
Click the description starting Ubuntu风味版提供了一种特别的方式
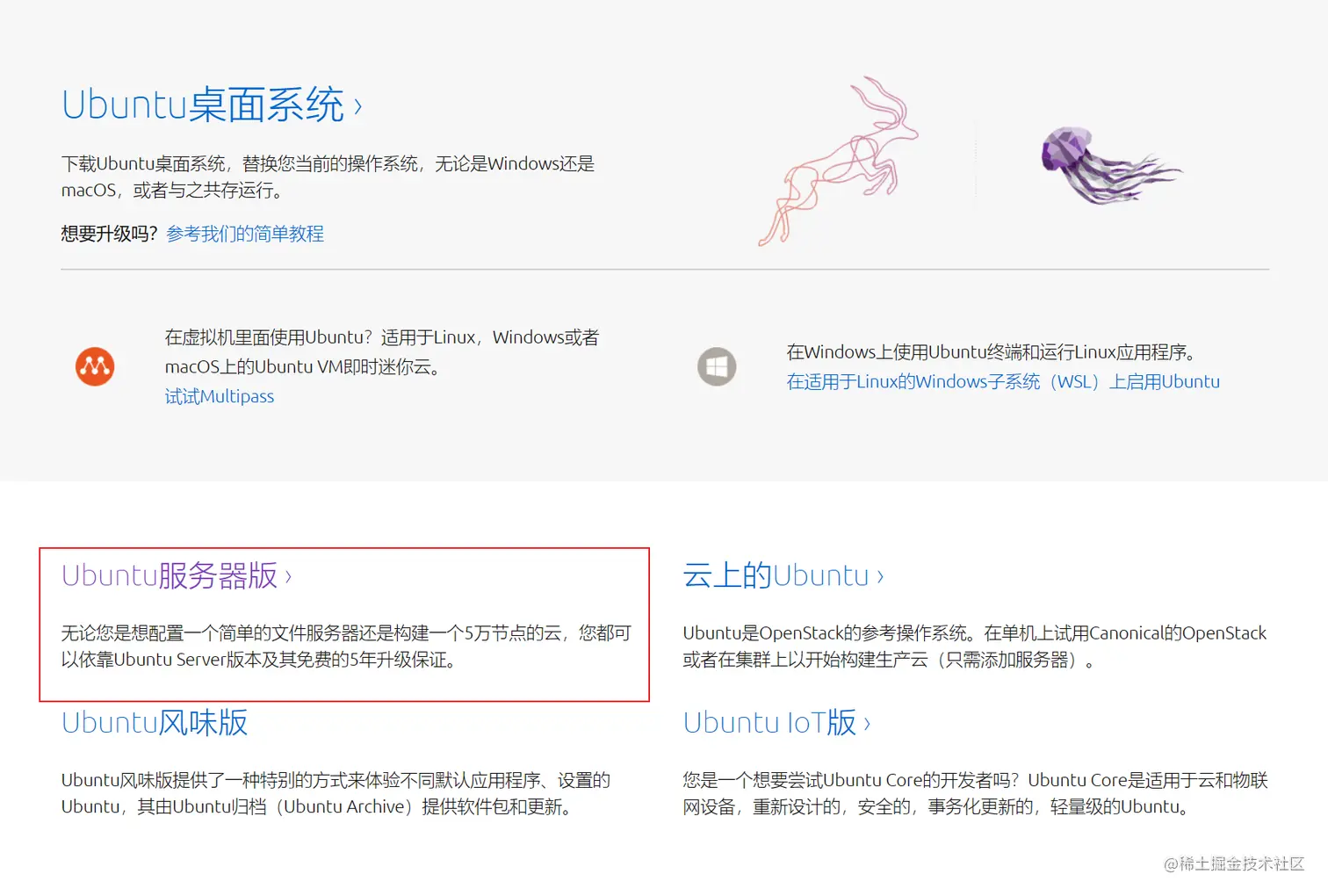point(336,793)
